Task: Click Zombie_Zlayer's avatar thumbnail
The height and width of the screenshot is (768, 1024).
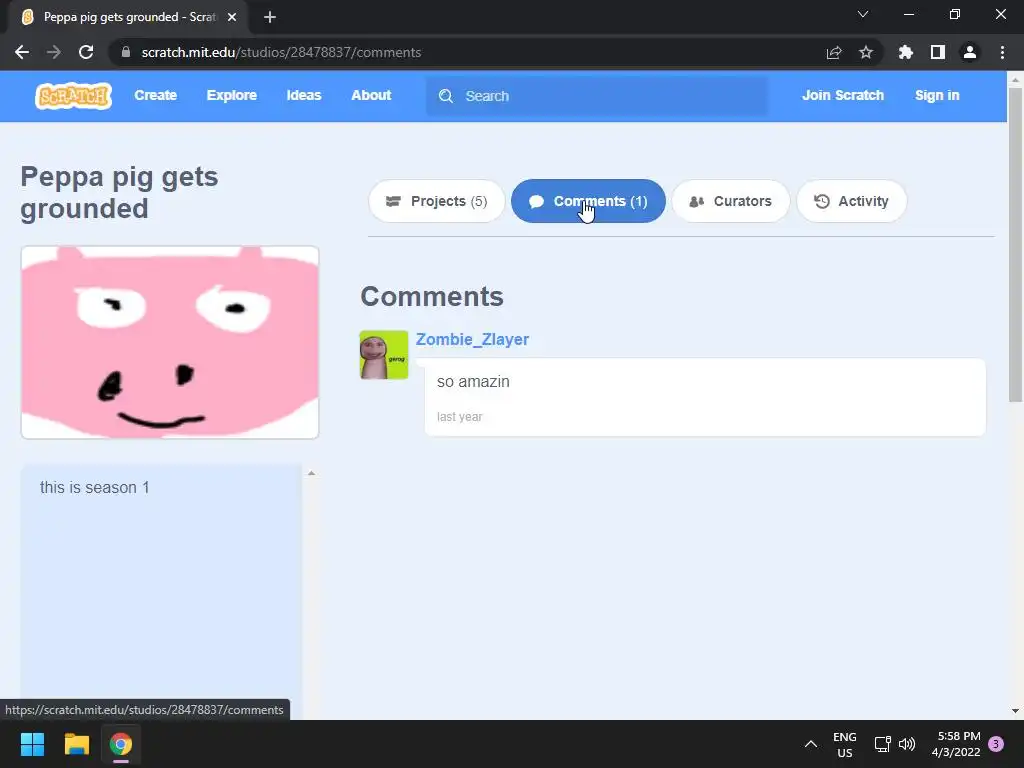Action: [x=384, y=355]
